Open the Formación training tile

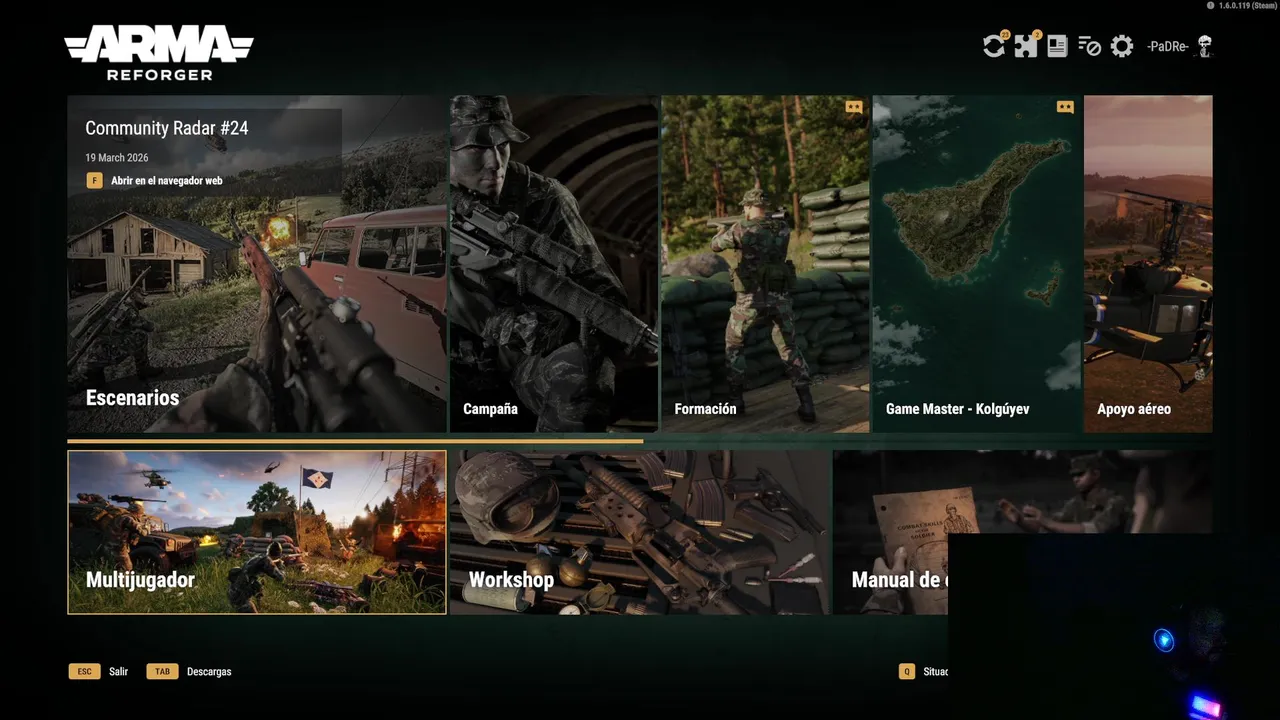[x=766, y=264]
